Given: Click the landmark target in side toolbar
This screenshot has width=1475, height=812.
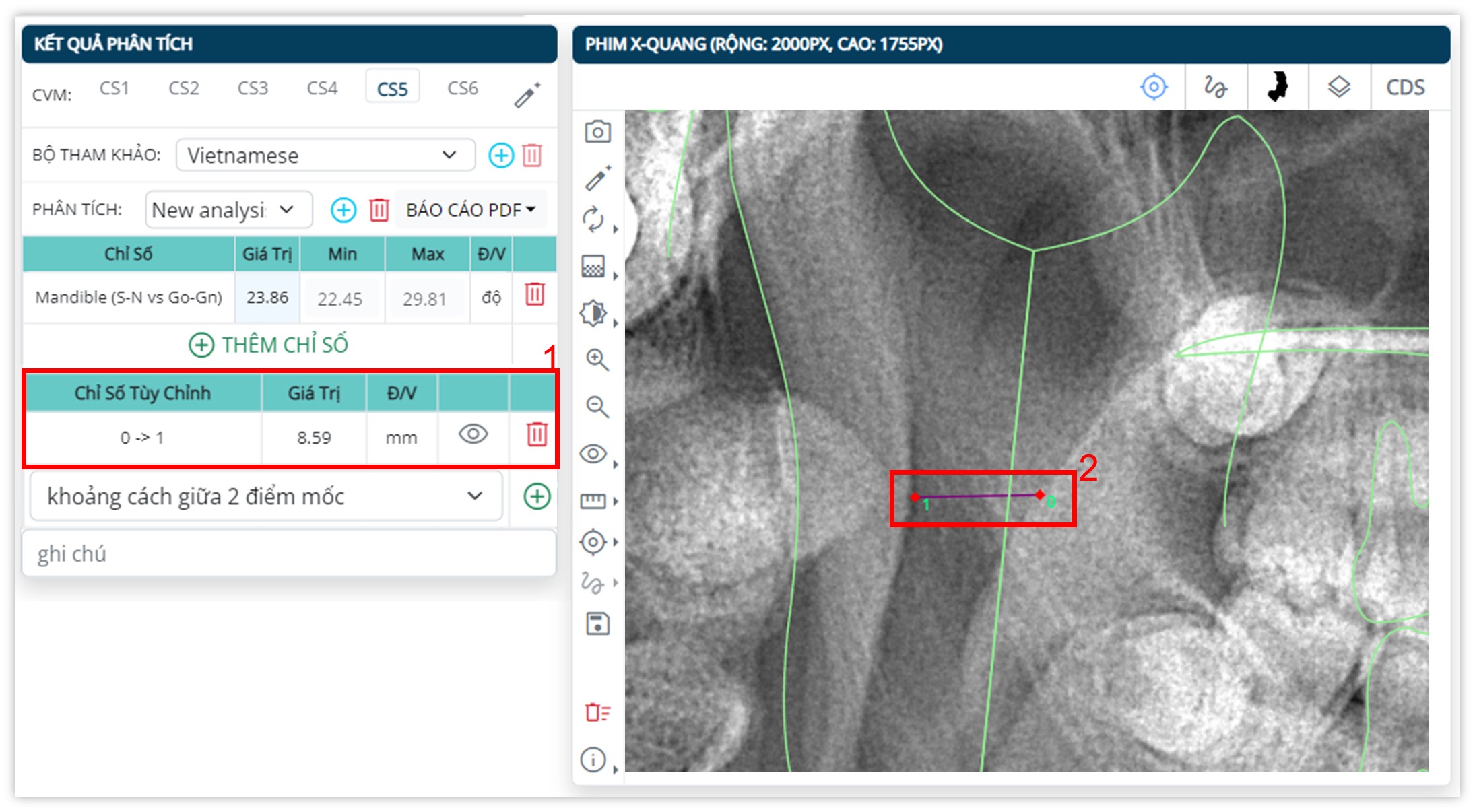Looking at the screenshot, I should 593,542.
